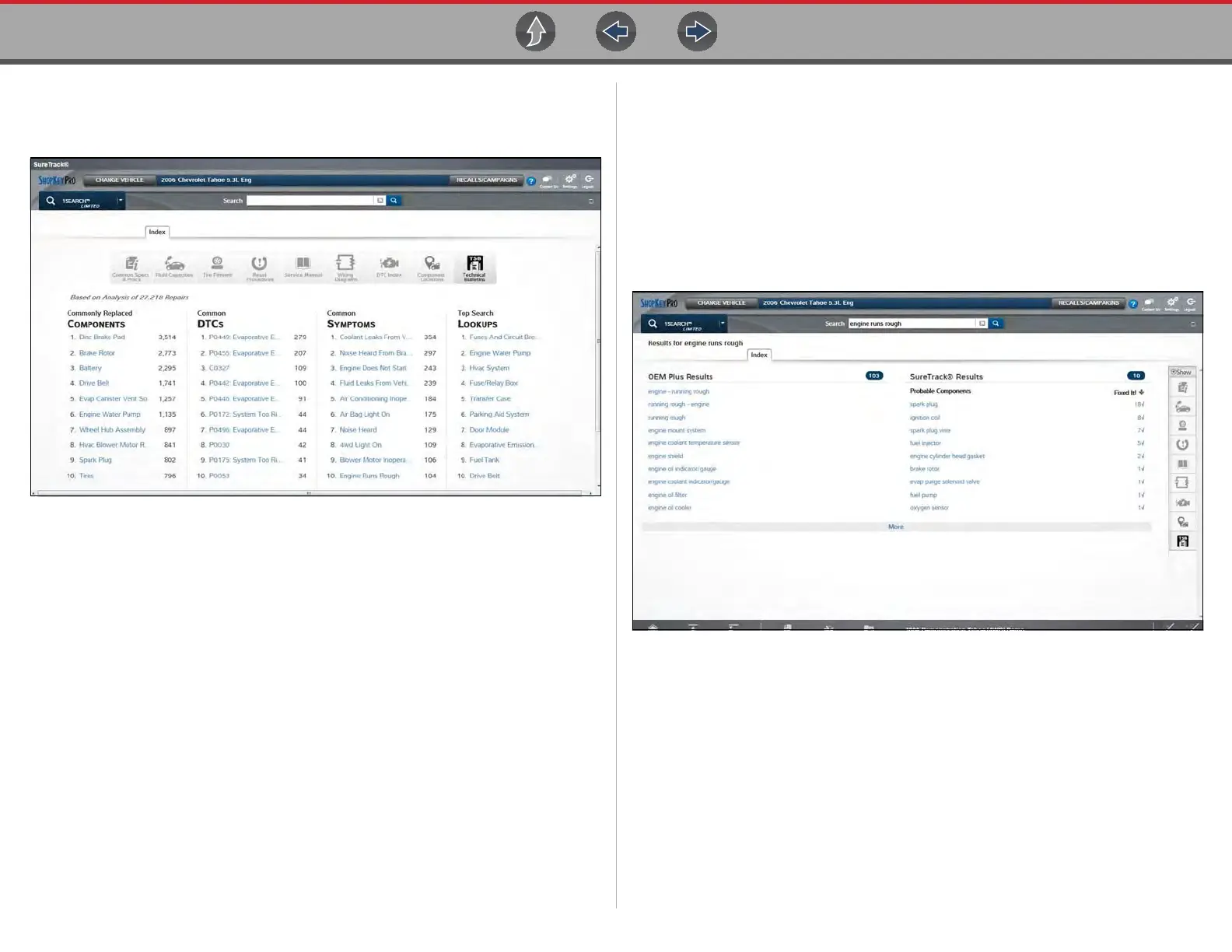This screenshot has width=1232, height=952.
Task: Open Common Specs & Procs icon in SureTrack home
Action: click(x=131, y=268)
